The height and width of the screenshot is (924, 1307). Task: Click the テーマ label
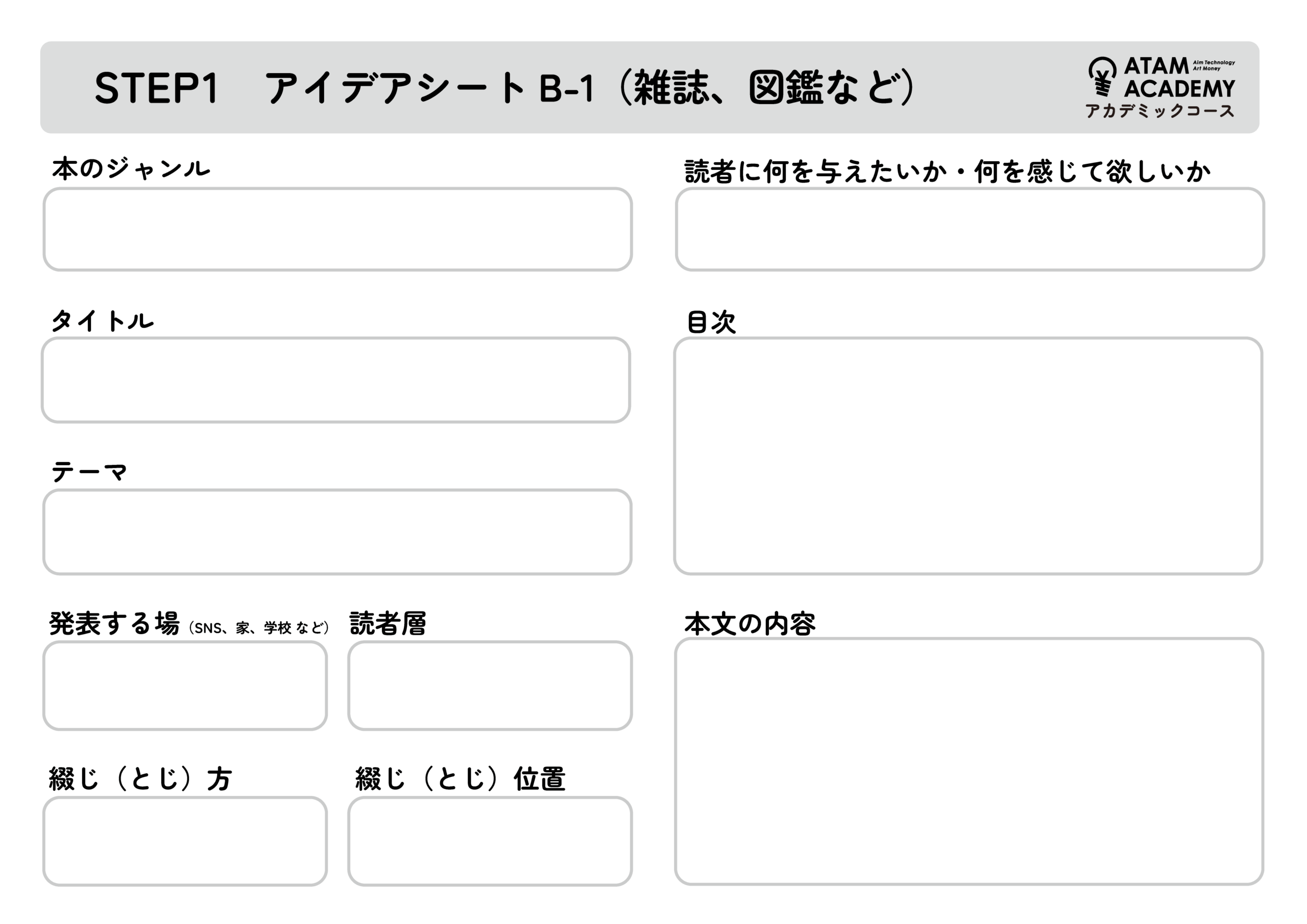pos(89,472)
